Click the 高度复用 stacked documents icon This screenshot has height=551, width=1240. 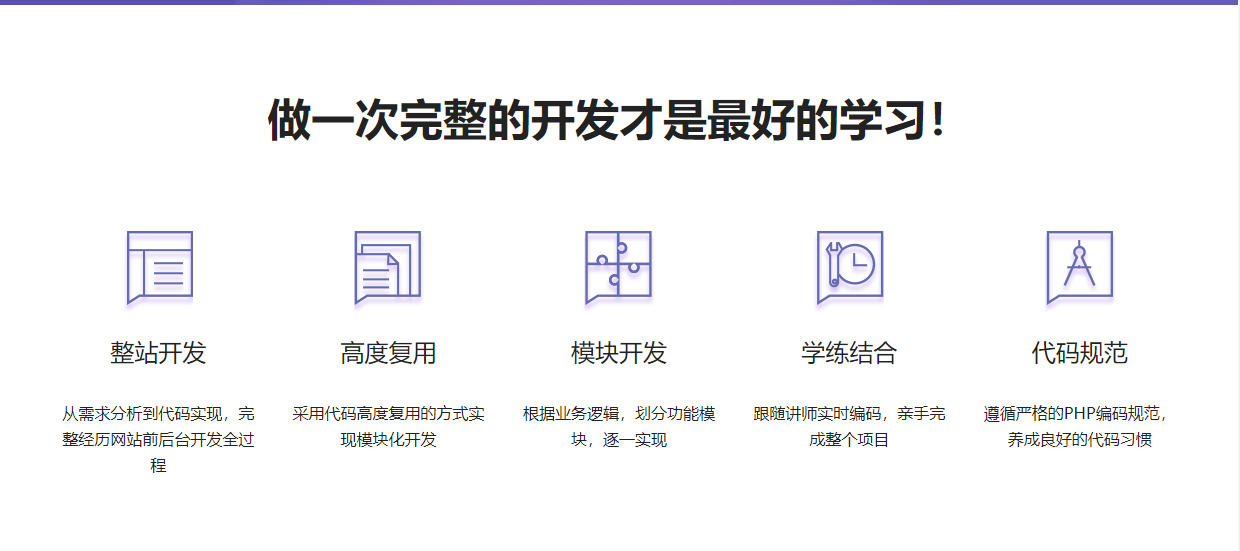point(388,267)
